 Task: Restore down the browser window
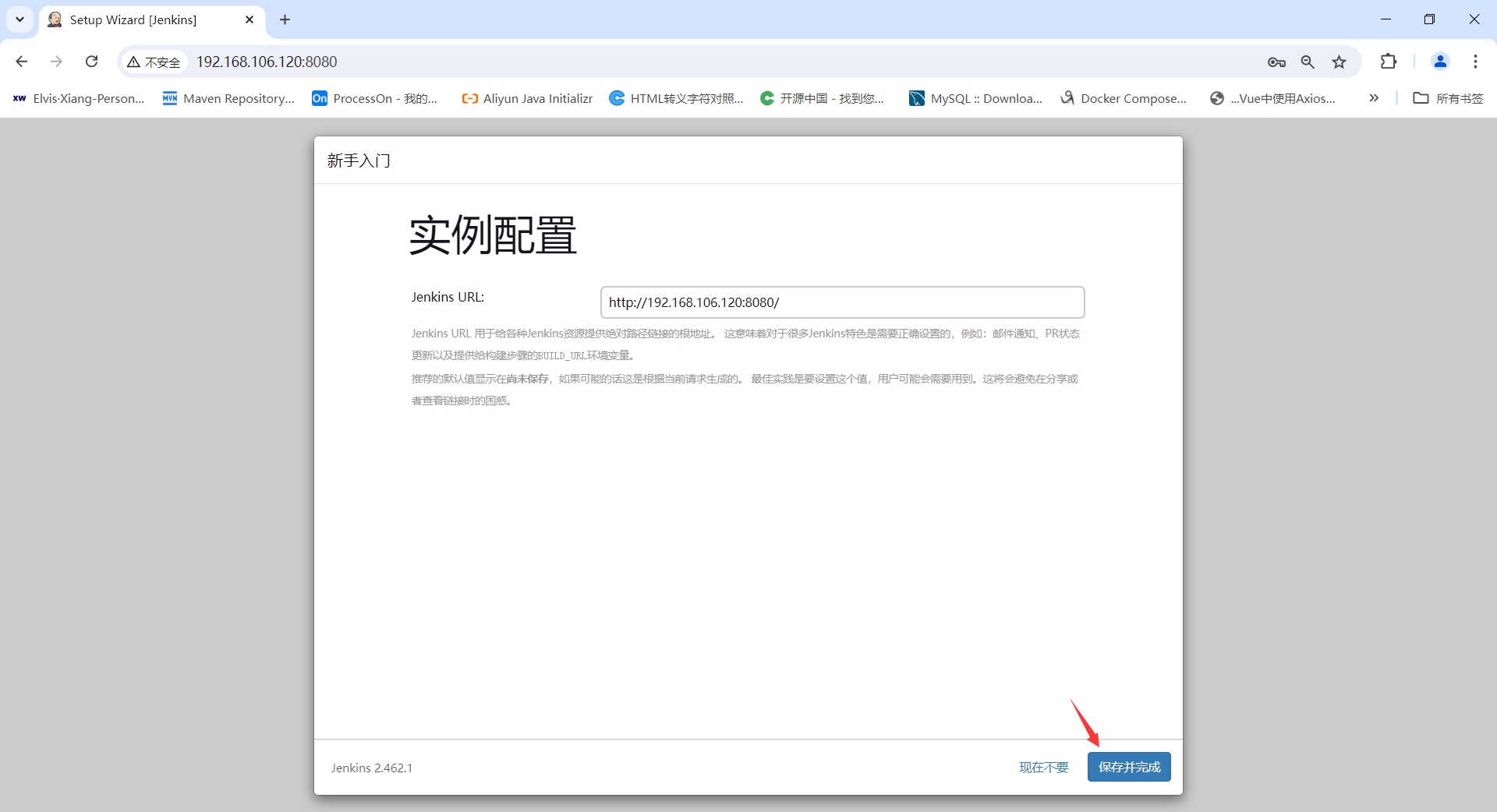1429,19
